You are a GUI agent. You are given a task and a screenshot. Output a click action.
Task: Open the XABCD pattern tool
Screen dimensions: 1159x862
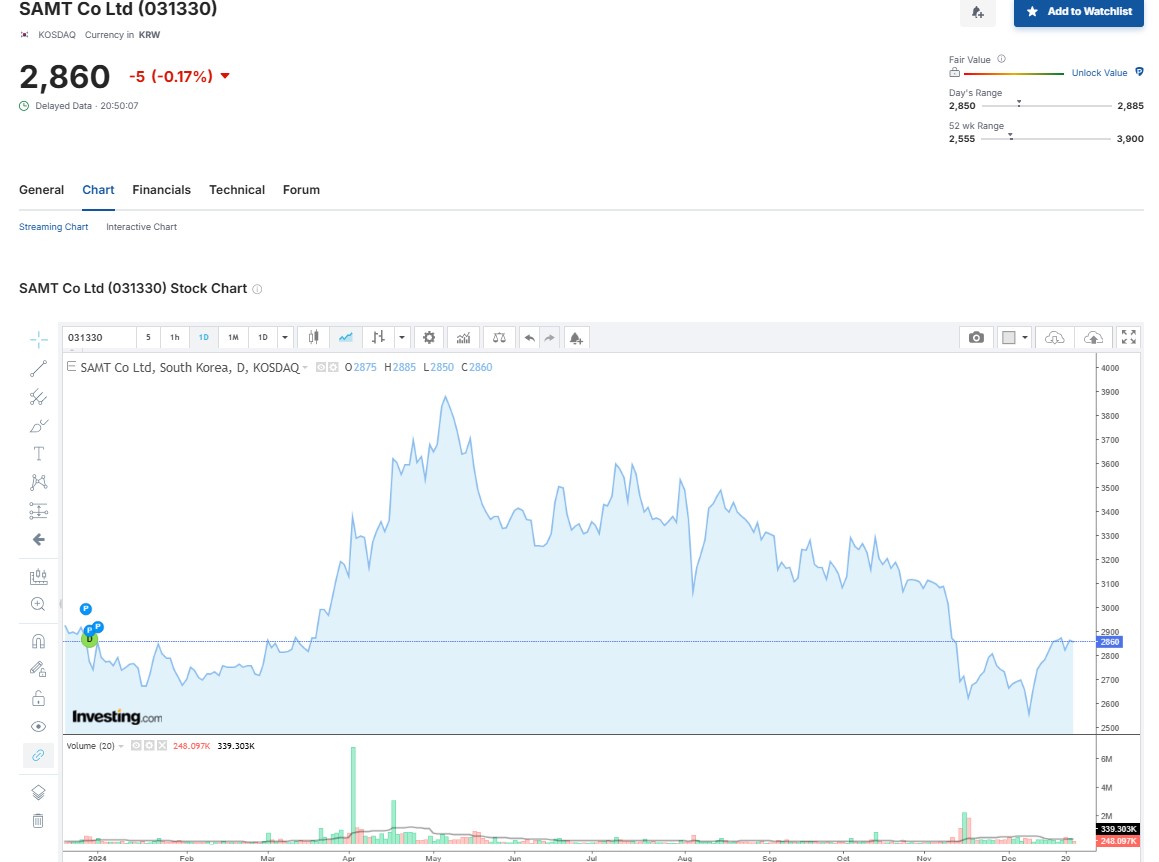click(38, 482)
